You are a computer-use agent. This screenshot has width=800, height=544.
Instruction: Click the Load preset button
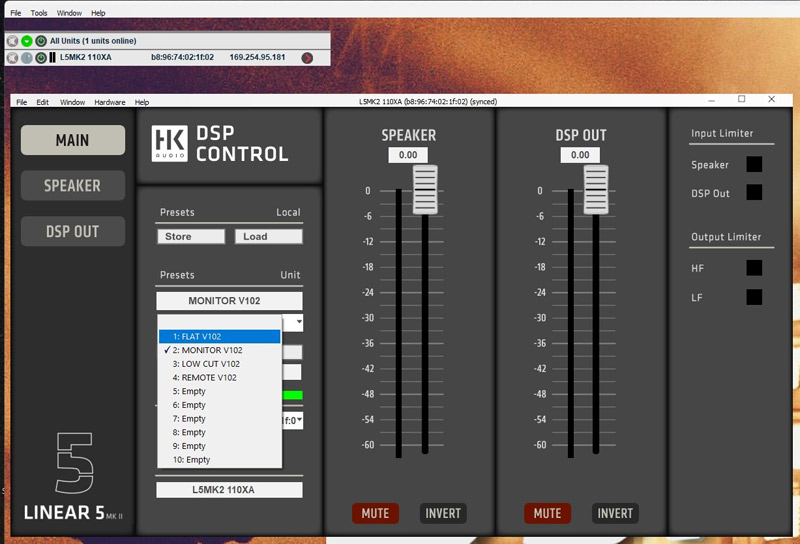(x=268, y=237)
